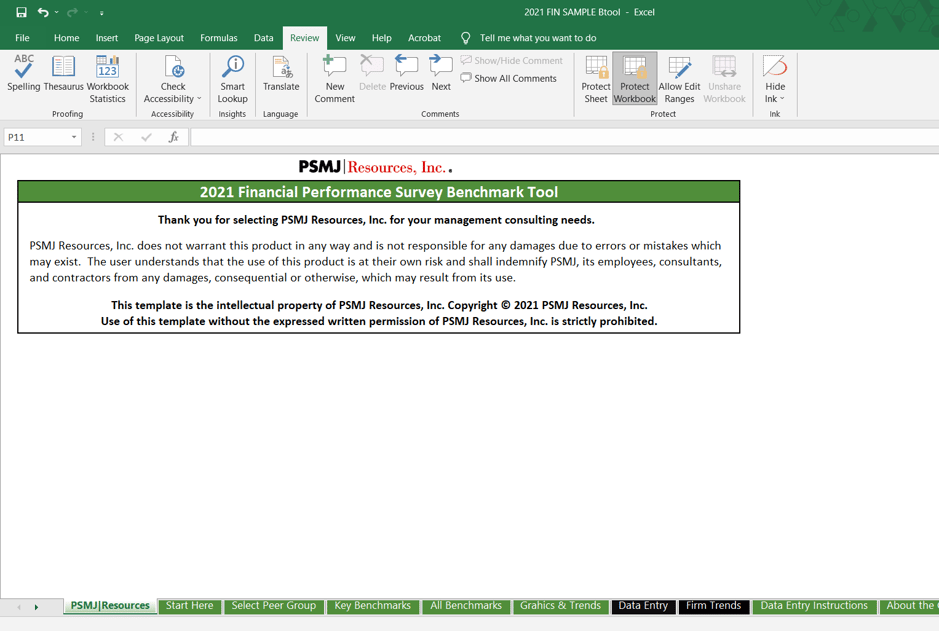Viewport: 939px width, 631px height.
Task: Open the View ribbon tab
Action: [x=345, y=38]
